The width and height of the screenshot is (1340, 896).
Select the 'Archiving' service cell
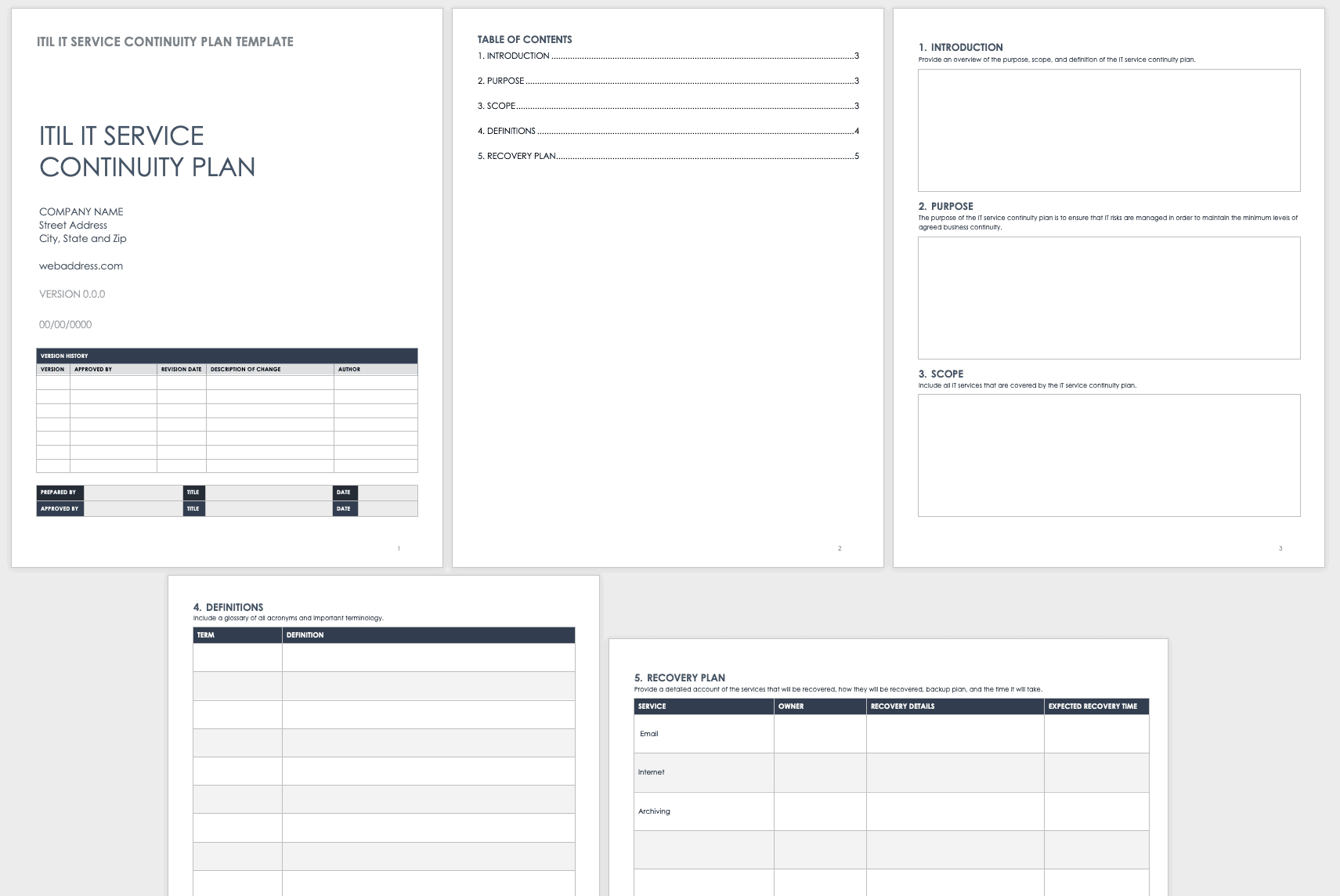click(704, 811)
